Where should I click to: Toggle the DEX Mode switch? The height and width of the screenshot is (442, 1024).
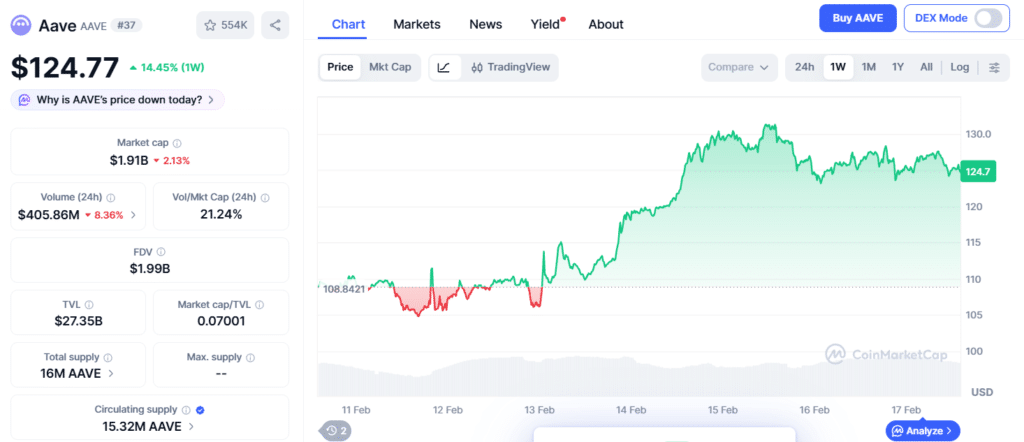coord(987,18)
